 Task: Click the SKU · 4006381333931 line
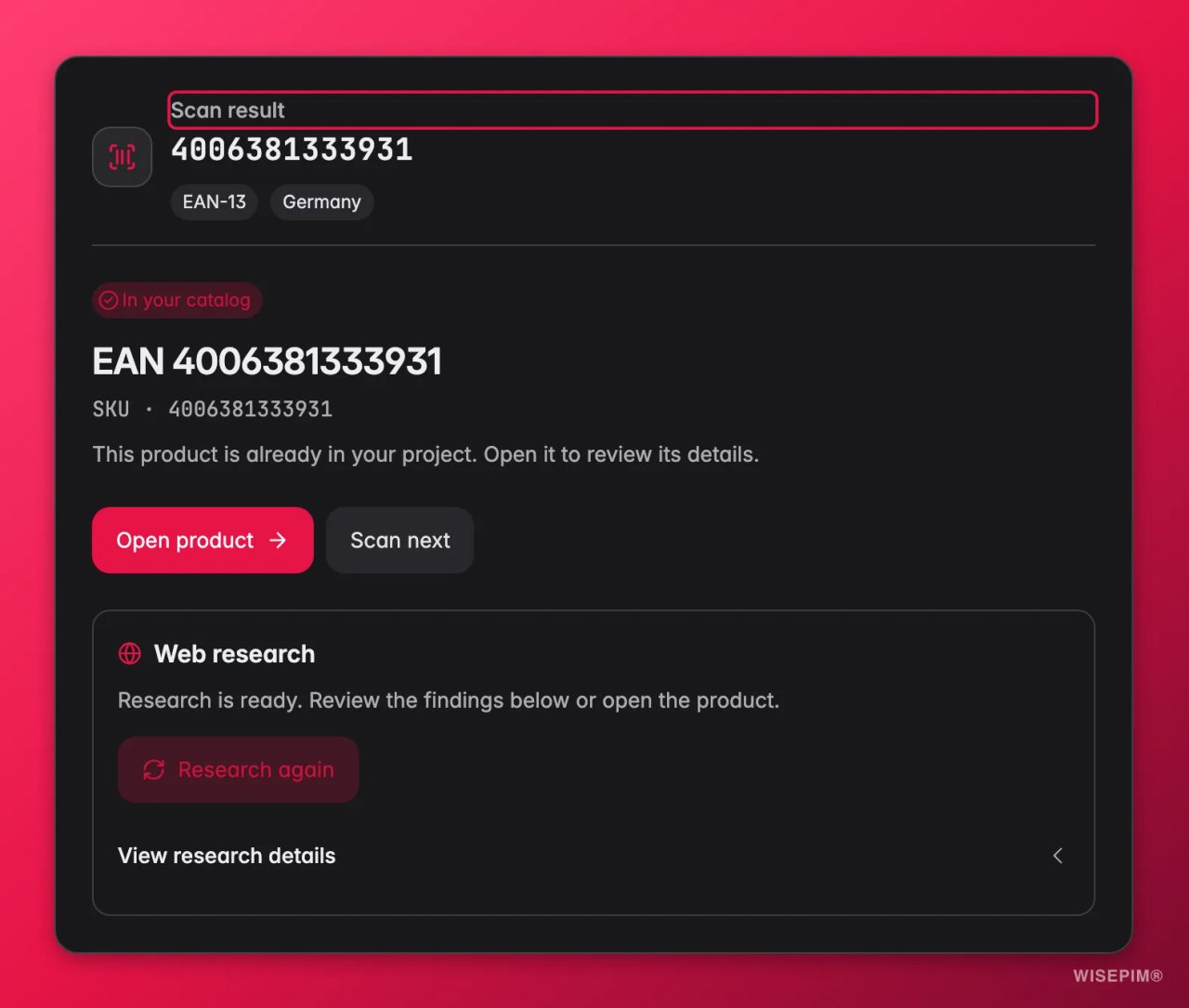click(x=213, y=409)
